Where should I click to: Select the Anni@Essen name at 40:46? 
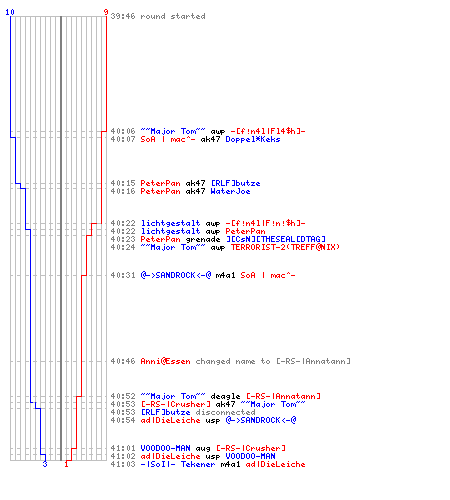(x=165, y=361)
